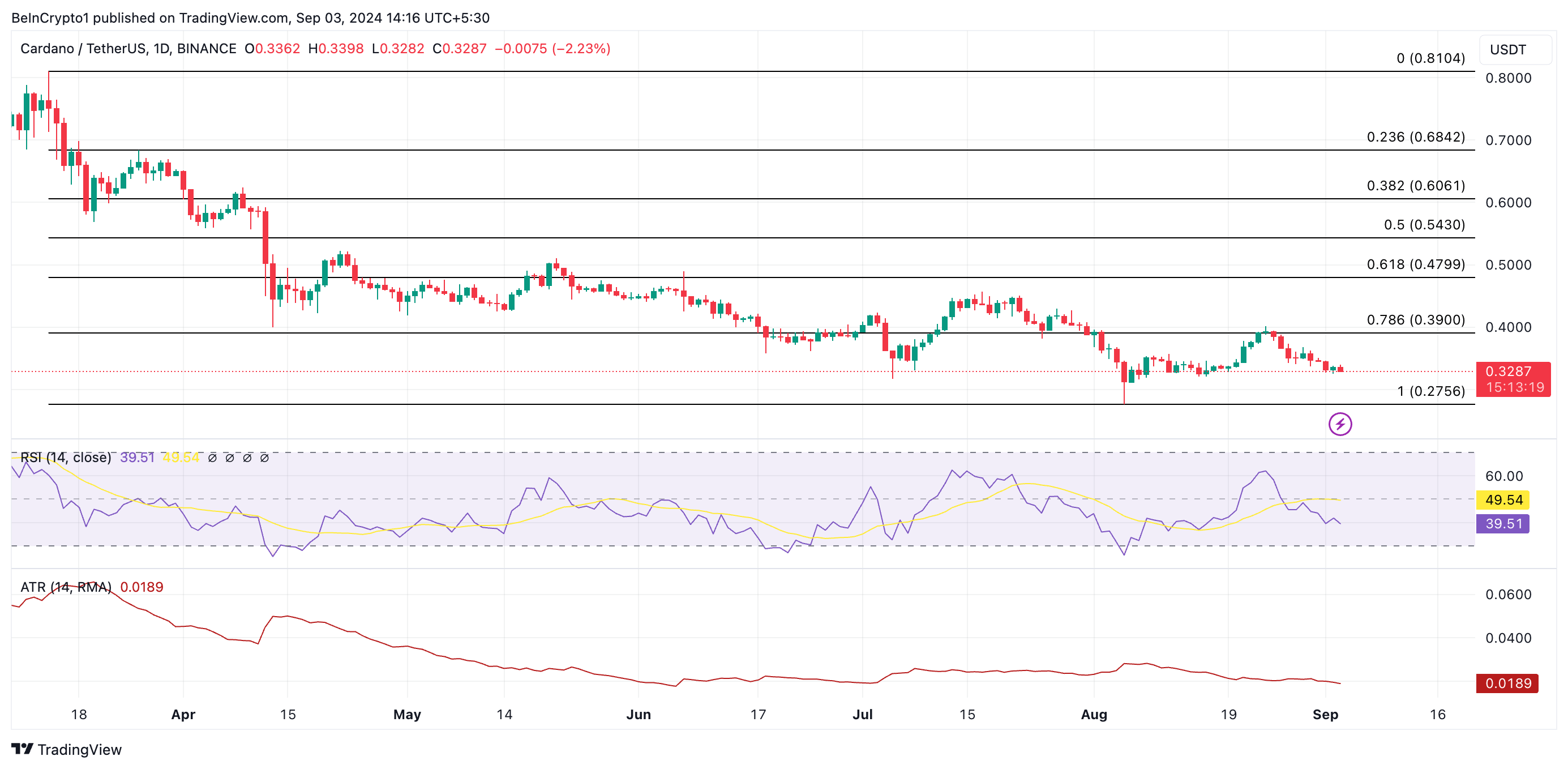Click the Aug label on time axis
This screenshot has width=1568, height=769.
tap(1094, 714)
